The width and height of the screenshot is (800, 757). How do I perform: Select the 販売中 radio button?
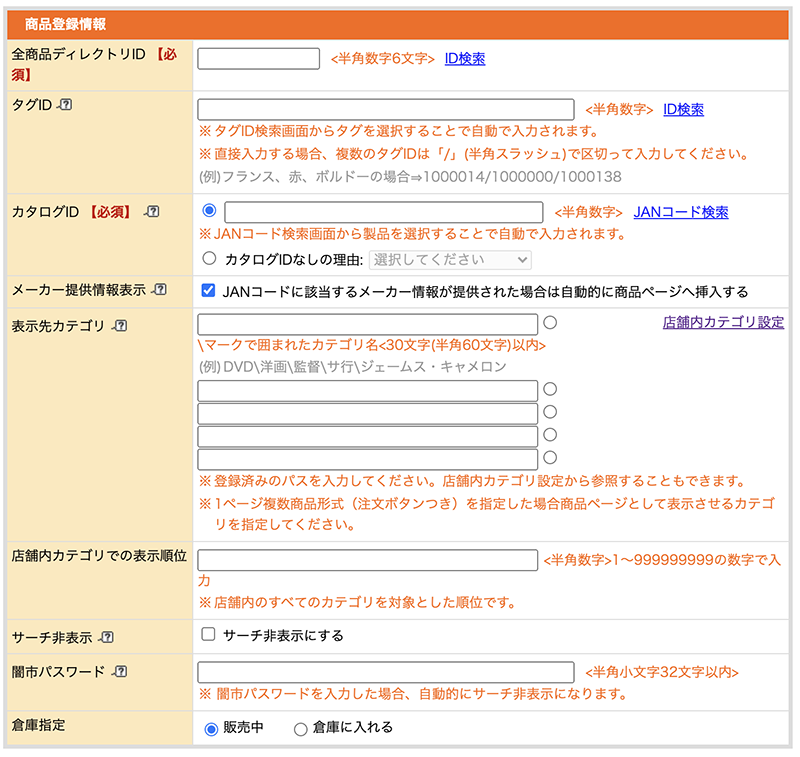point(211,729)
